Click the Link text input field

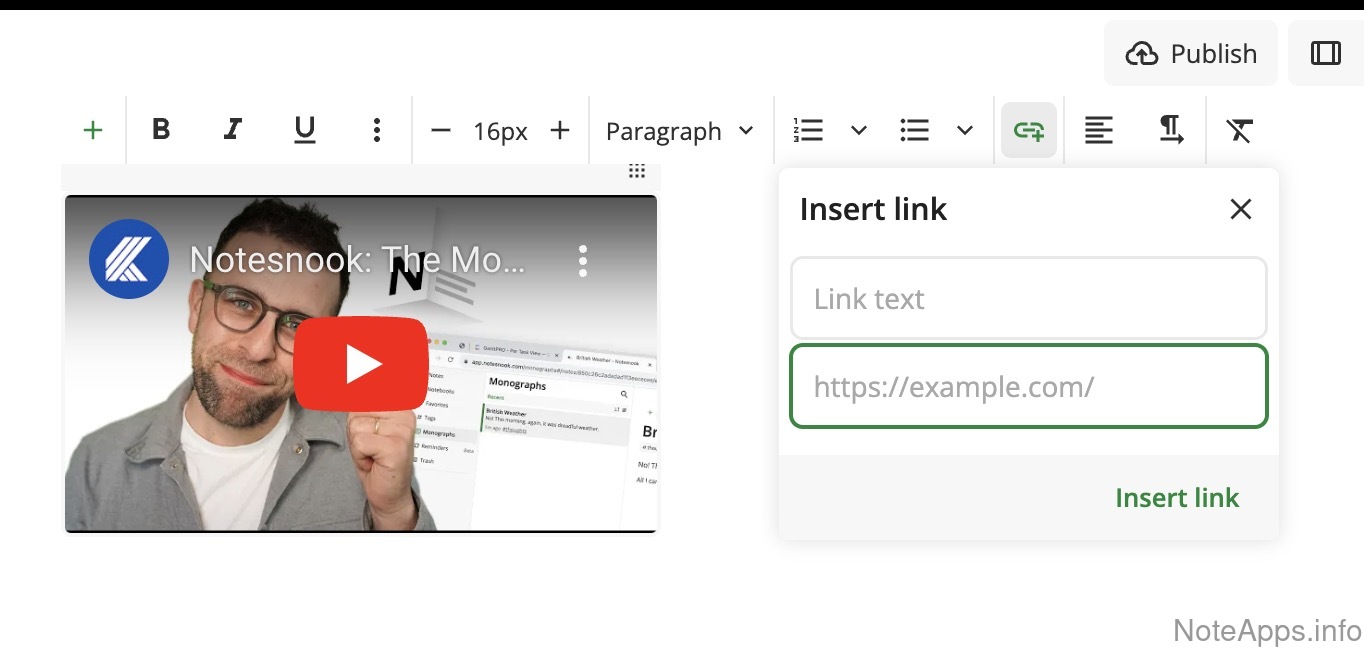pyautogui.click(x=1029, y=298)
